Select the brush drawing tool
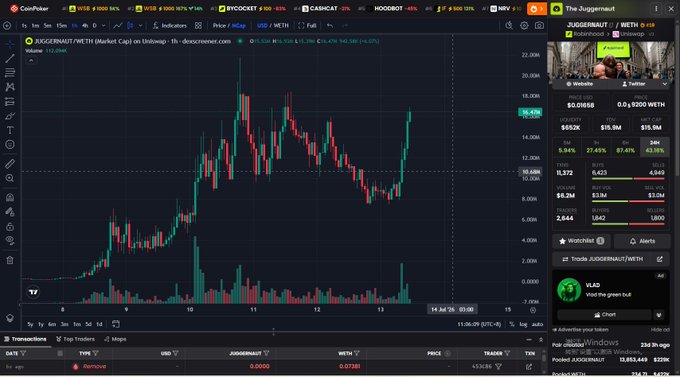 [10, 116]
